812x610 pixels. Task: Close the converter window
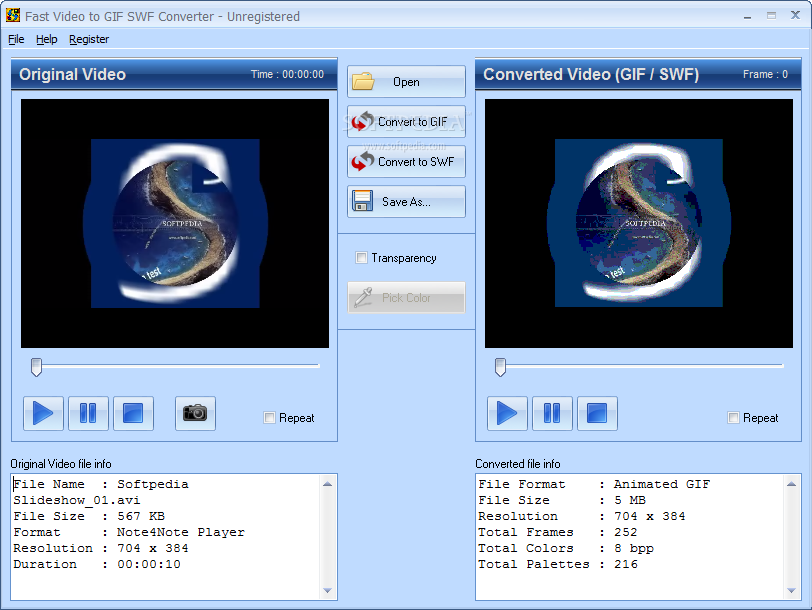point(795,16)
